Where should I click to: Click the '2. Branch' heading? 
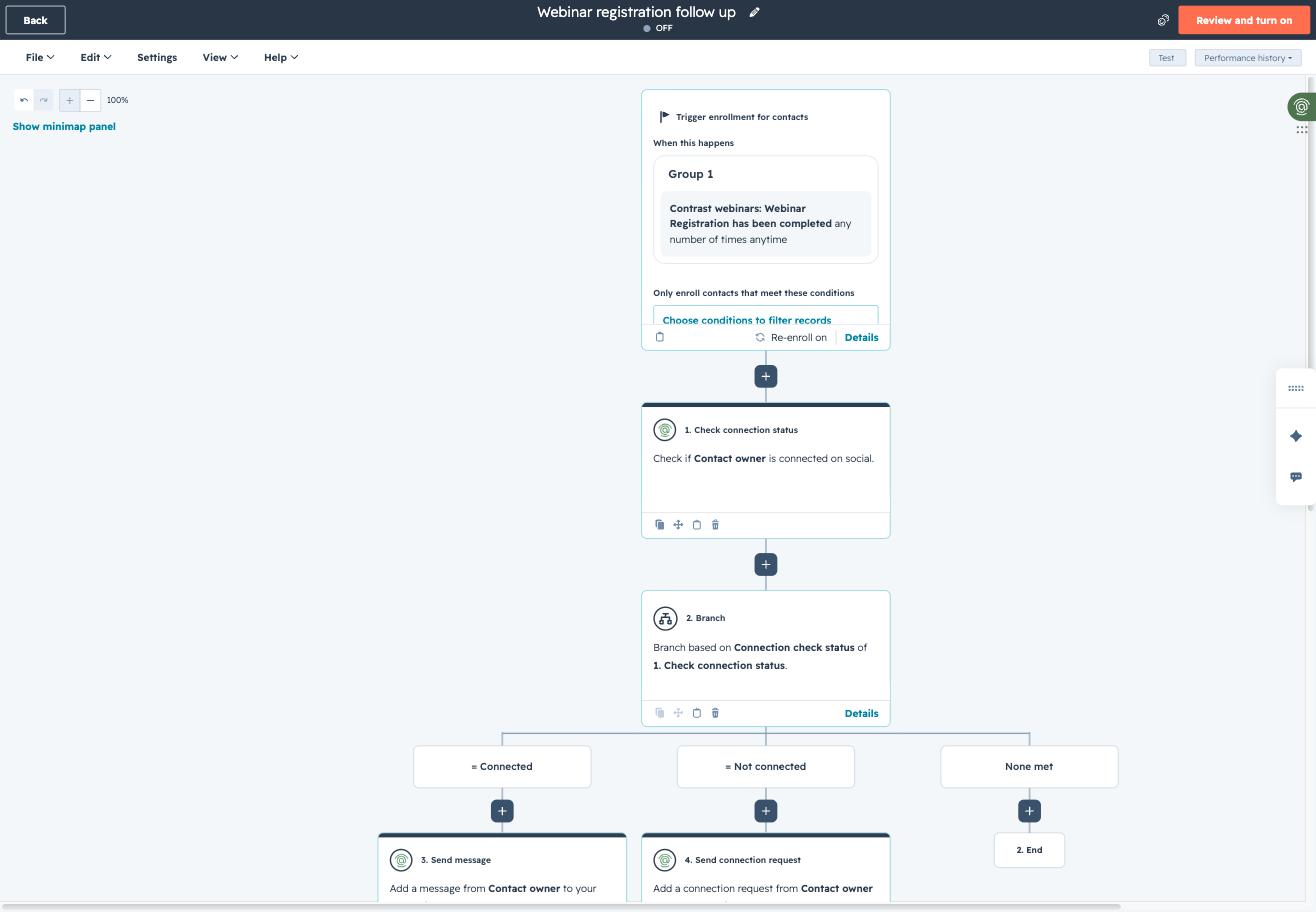pyautogui.click(x=706, y=618)
